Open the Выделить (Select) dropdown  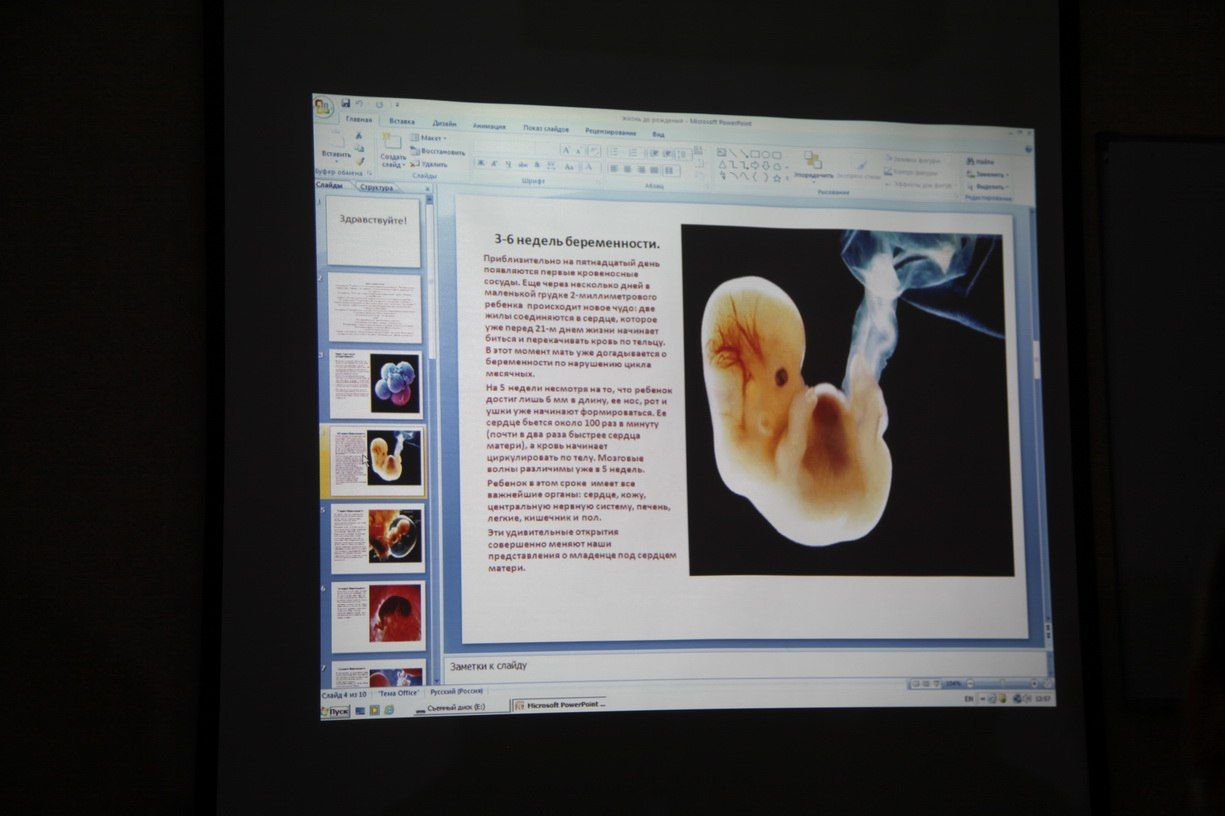click(988, 187)
